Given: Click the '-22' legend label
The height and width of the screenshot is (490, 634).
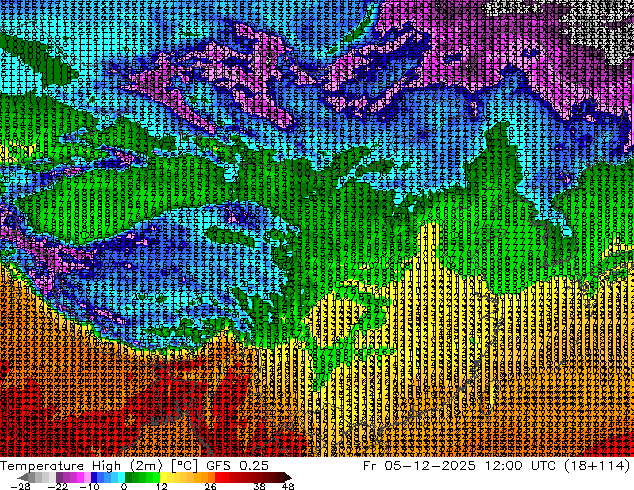Looking at the screenshot, I should 58,486.
